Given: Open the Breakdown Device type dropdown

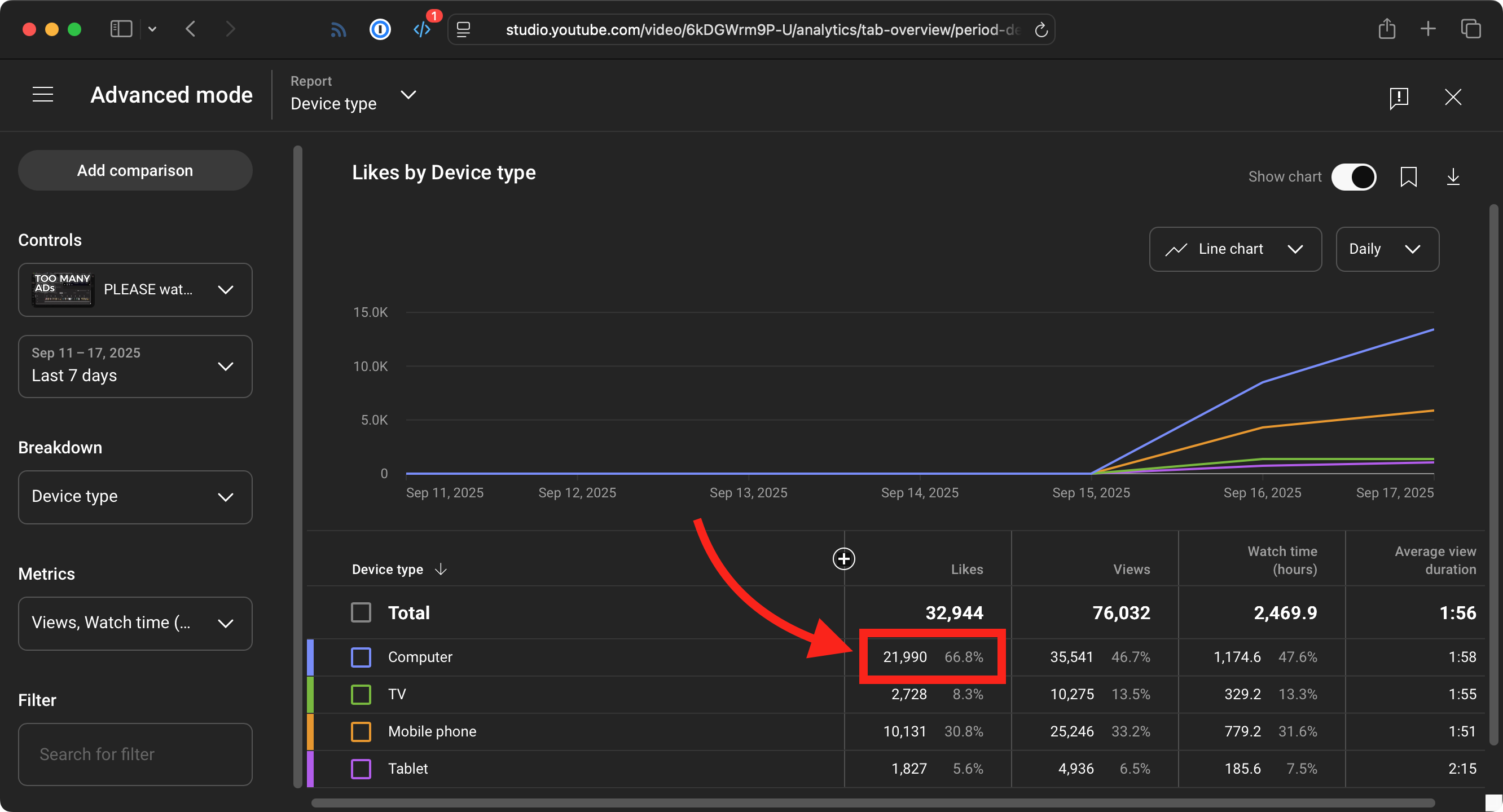Looking at the screenshot, I should [135, 497].
